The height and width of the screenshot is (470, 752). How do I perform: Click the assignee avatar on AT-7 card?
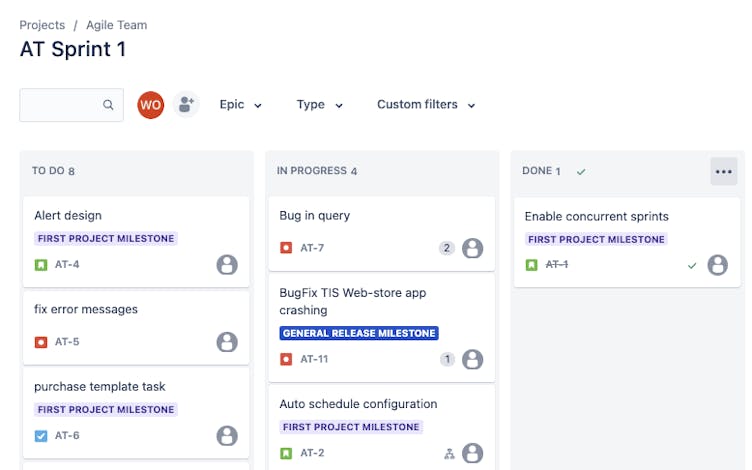(472, 248)
